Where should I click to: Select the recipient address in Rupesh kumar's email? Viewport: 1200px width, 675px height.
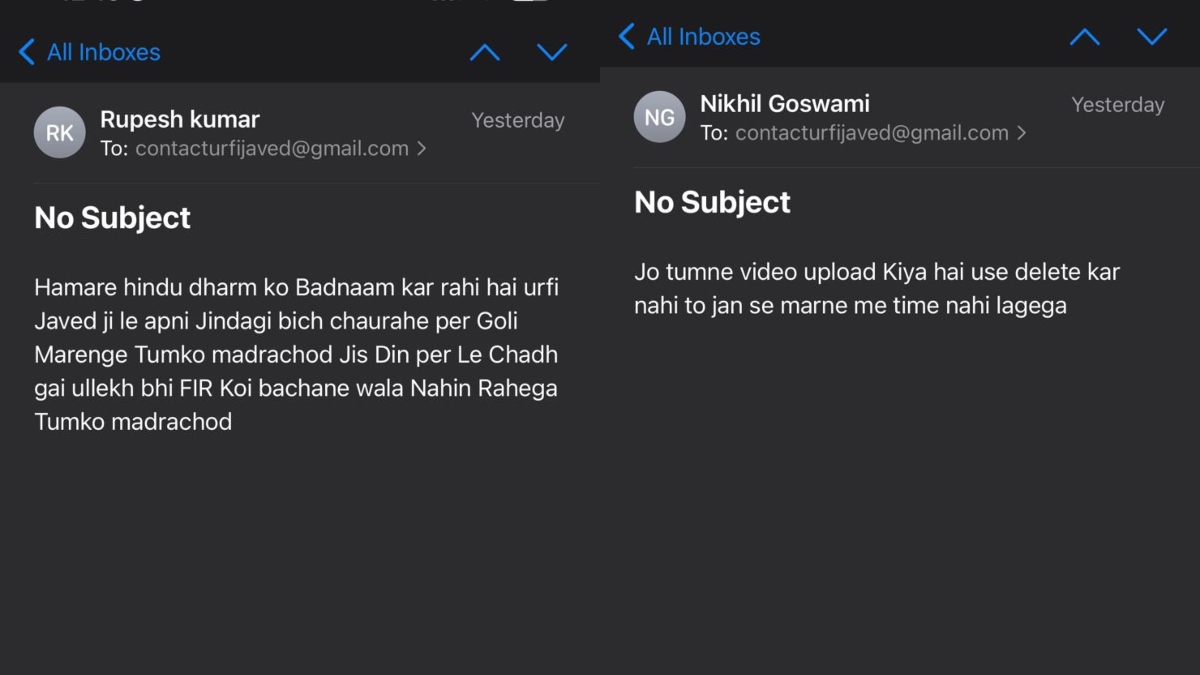272,149
